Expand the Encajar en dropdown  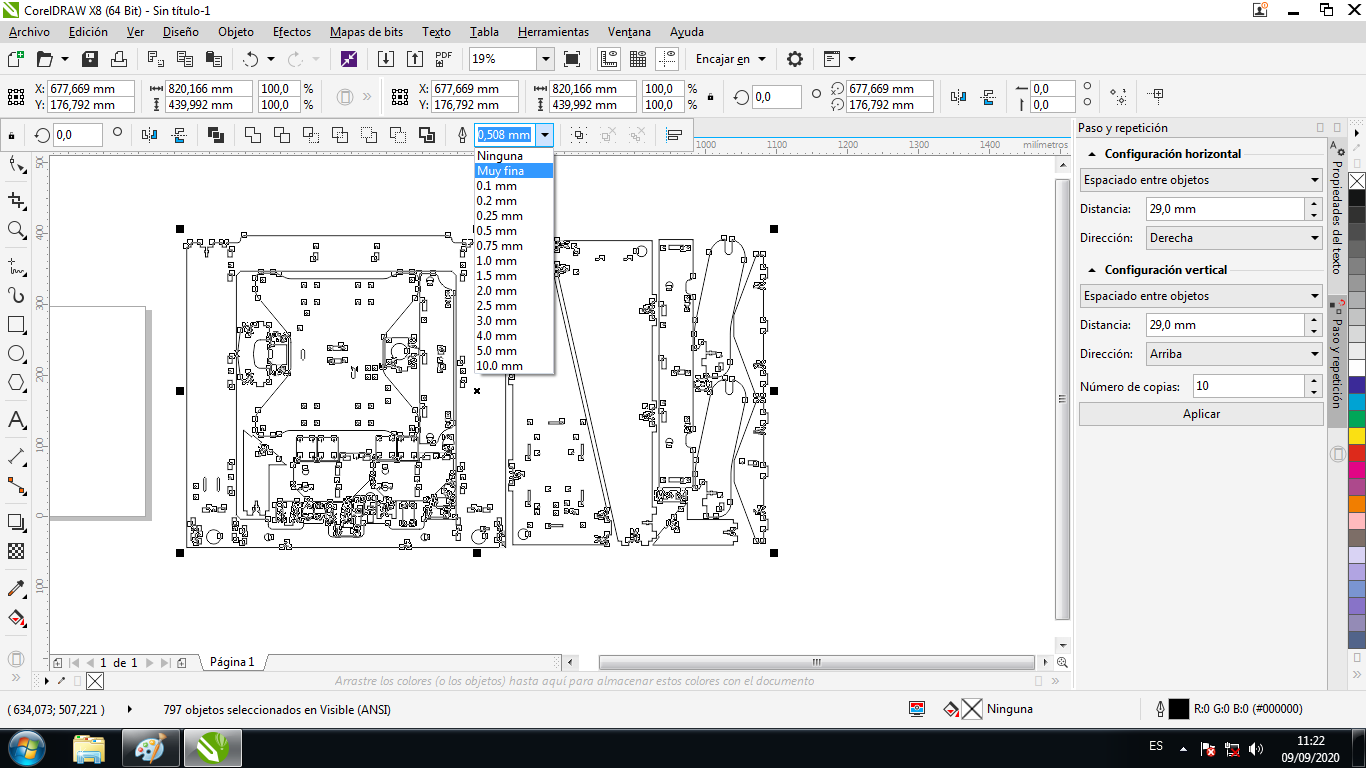tap(731, 59)
